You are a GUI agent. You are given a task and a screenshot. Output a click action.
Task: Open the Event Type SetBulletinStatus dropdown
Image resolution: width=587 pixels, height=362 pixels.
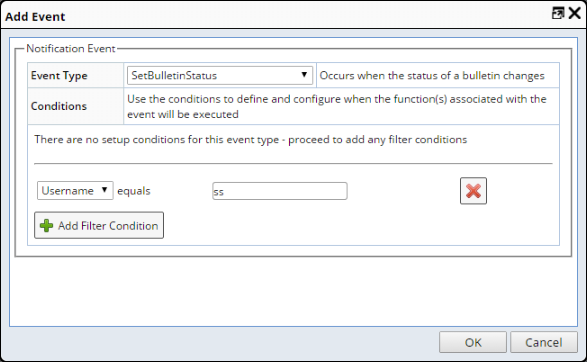[x=220, y=75]
